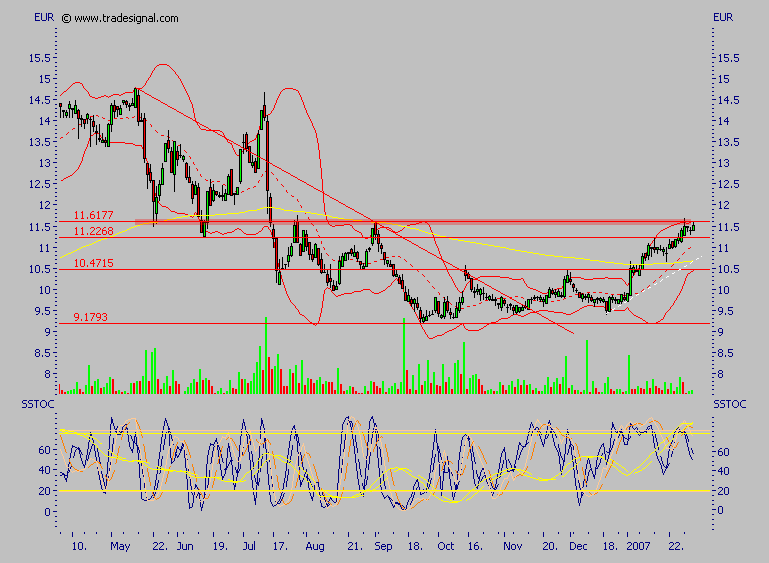Click the shaded red resistance zone band
The image size is (769, 563).
tap(400, 220)
